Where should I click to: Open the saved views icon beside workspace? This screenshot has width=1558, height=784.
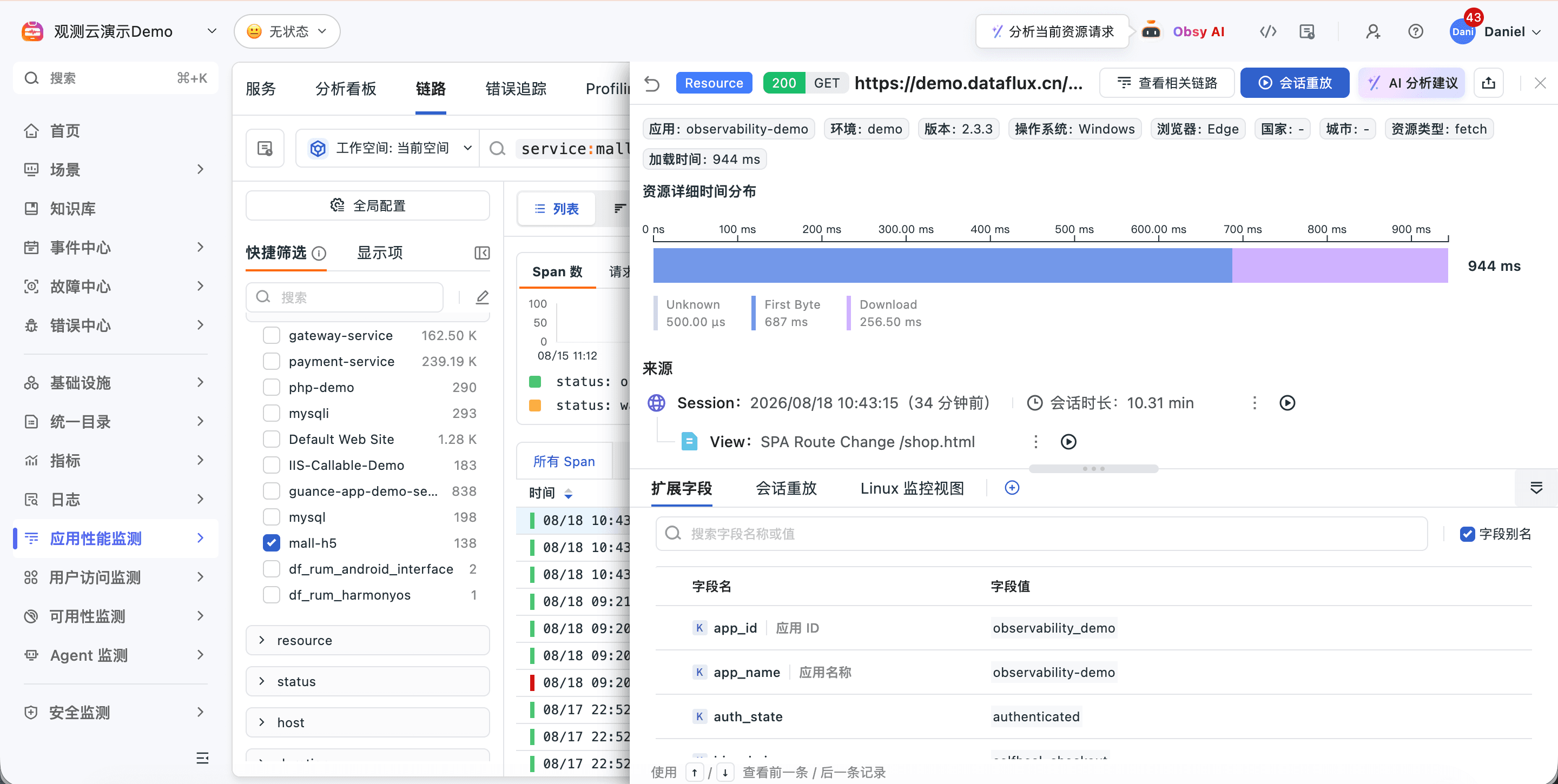pyautogui.click(x=265, y=148)
